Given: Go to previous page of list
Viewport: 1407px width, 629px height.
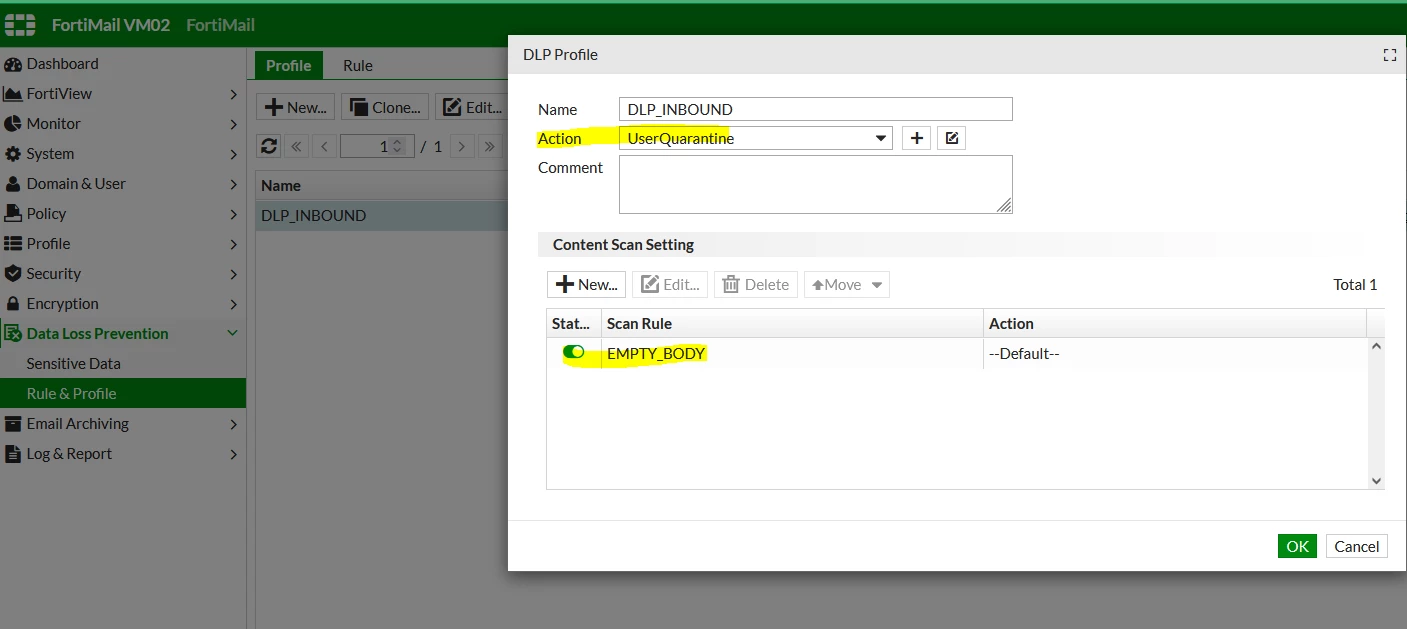Looking at the screenshot, I should (x=324, y=146).
